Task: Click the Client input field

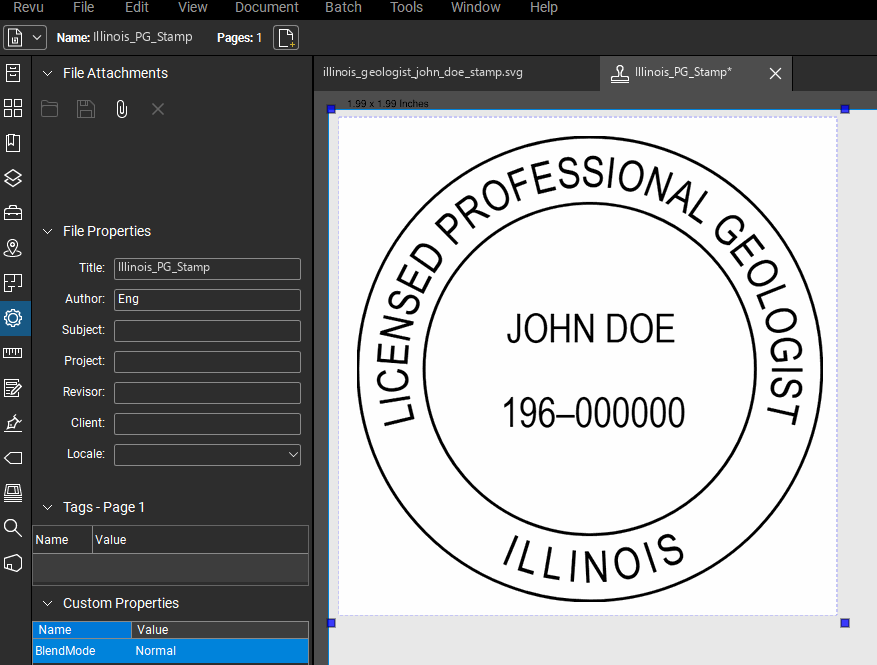Action: click(208, 424)
